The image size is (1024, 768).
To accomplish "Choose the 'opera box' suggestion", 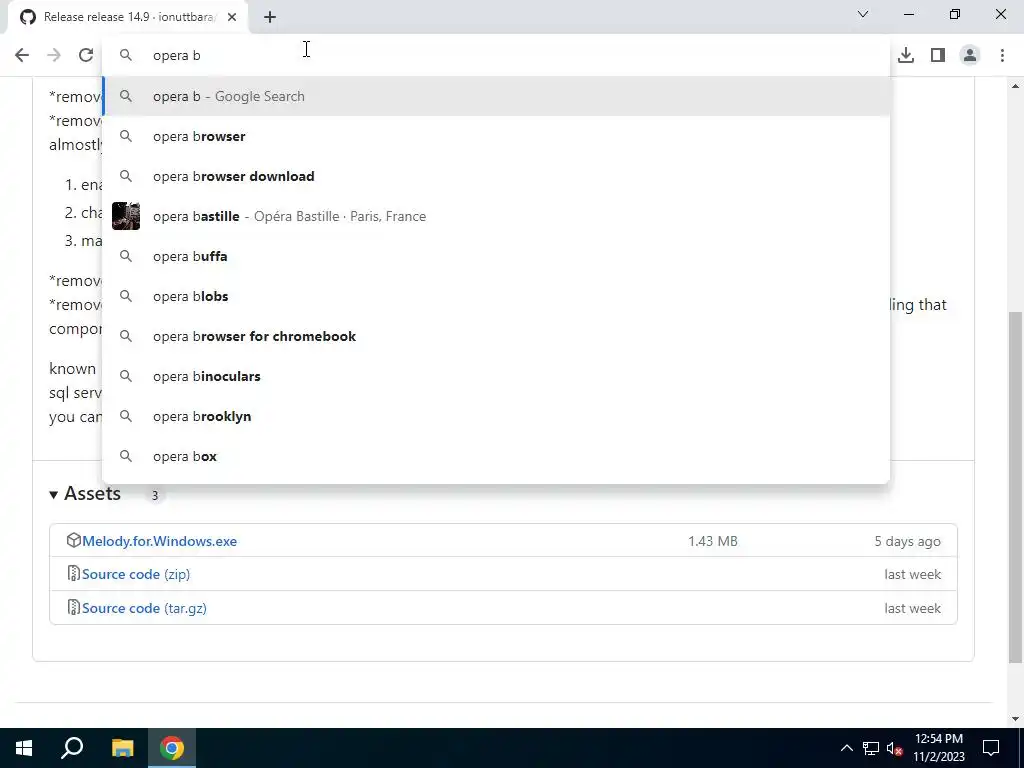I will (496, 456).
